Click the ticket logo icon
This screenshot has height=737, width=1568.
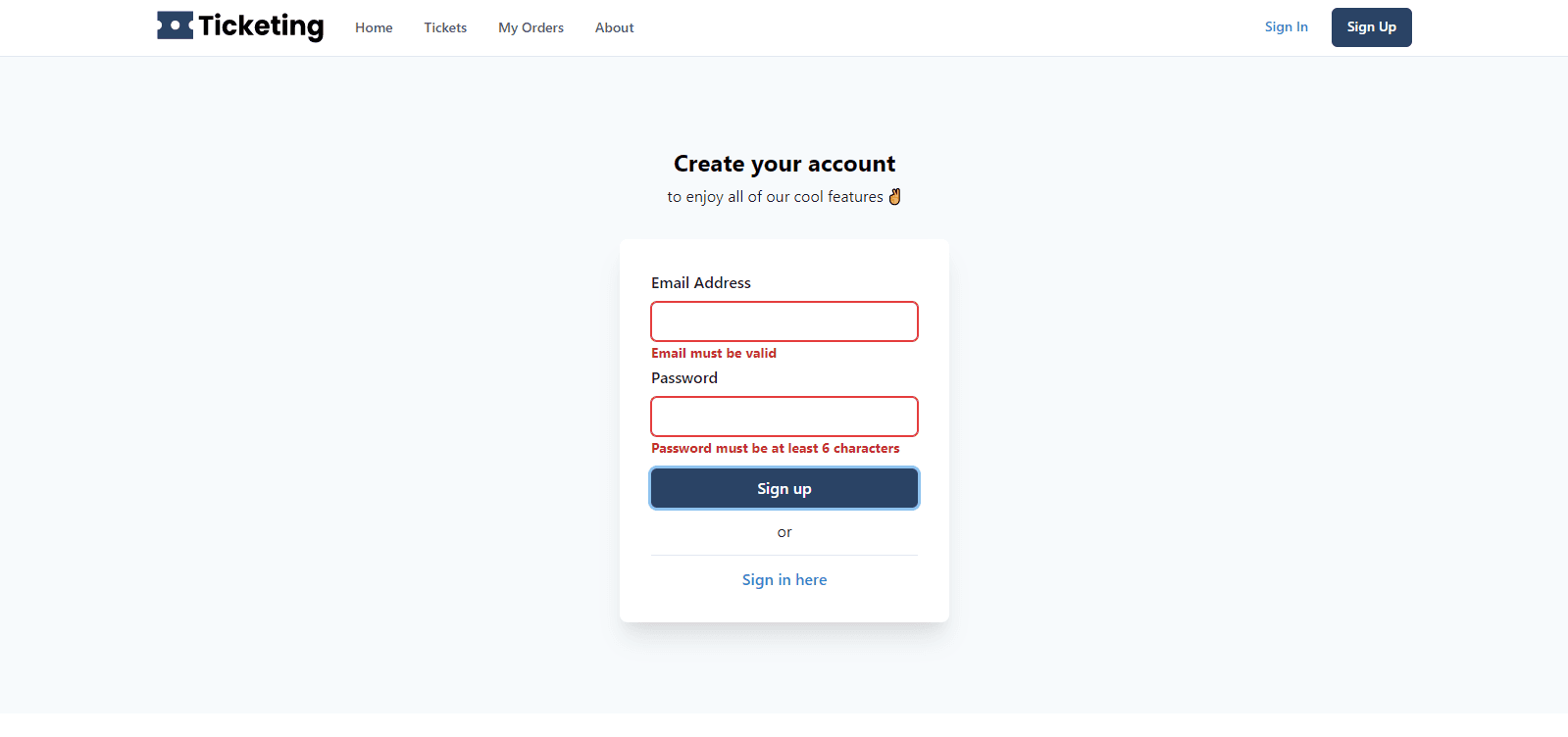coord(175,25)
